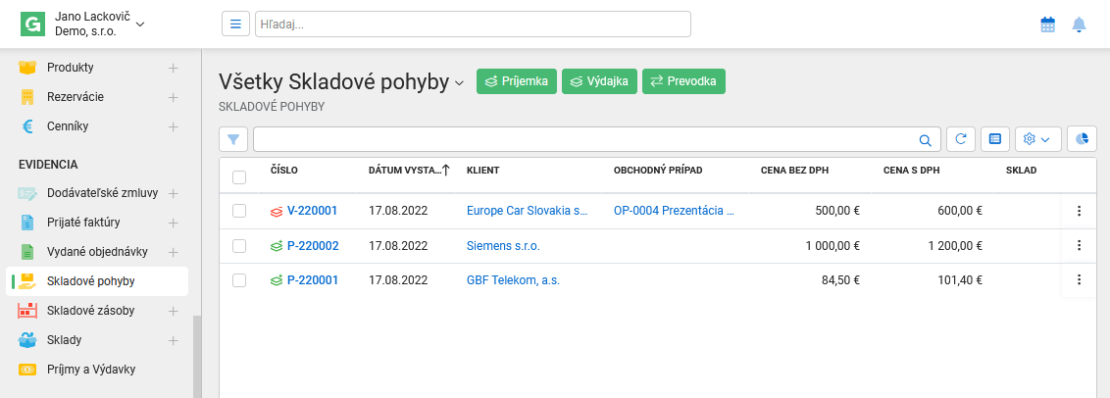Open client link Siemens s.r.o.
The height and width of the screenshot is (398, 1110).
point(503,246)
